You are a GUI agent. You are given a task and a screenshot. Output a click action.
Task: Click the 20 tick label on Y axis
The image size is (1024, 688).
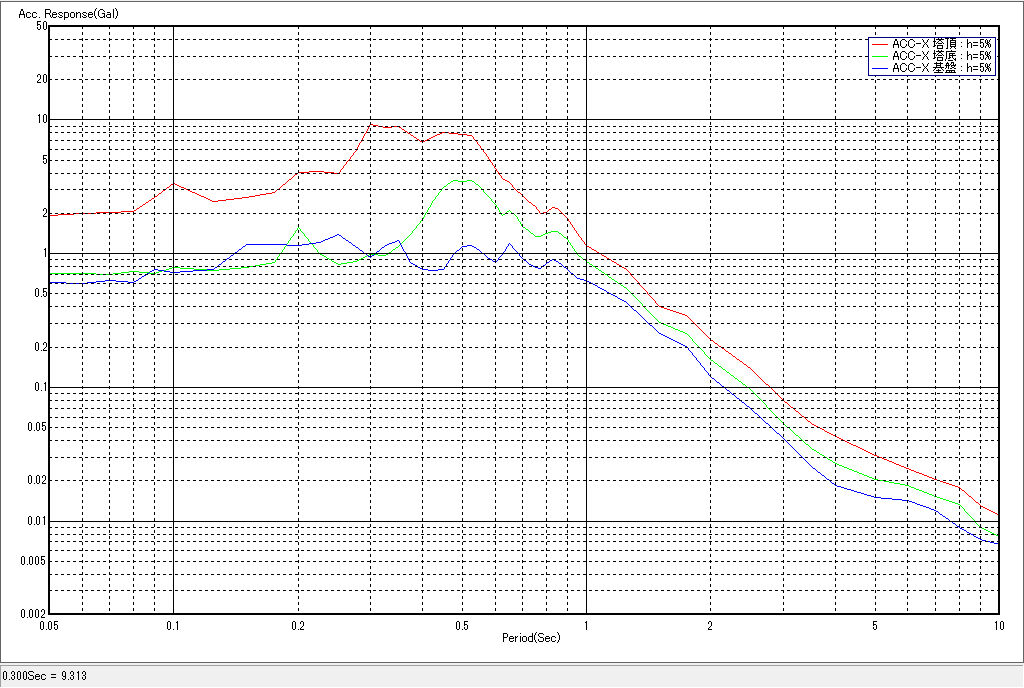(41, 79)
